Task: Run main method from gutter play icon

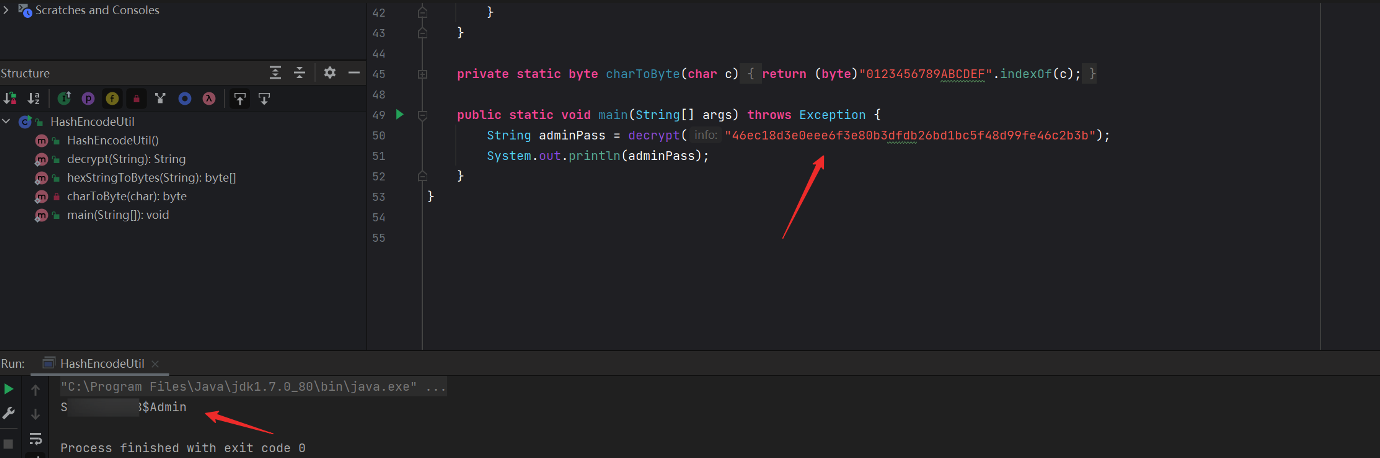Action: point(400,115)
